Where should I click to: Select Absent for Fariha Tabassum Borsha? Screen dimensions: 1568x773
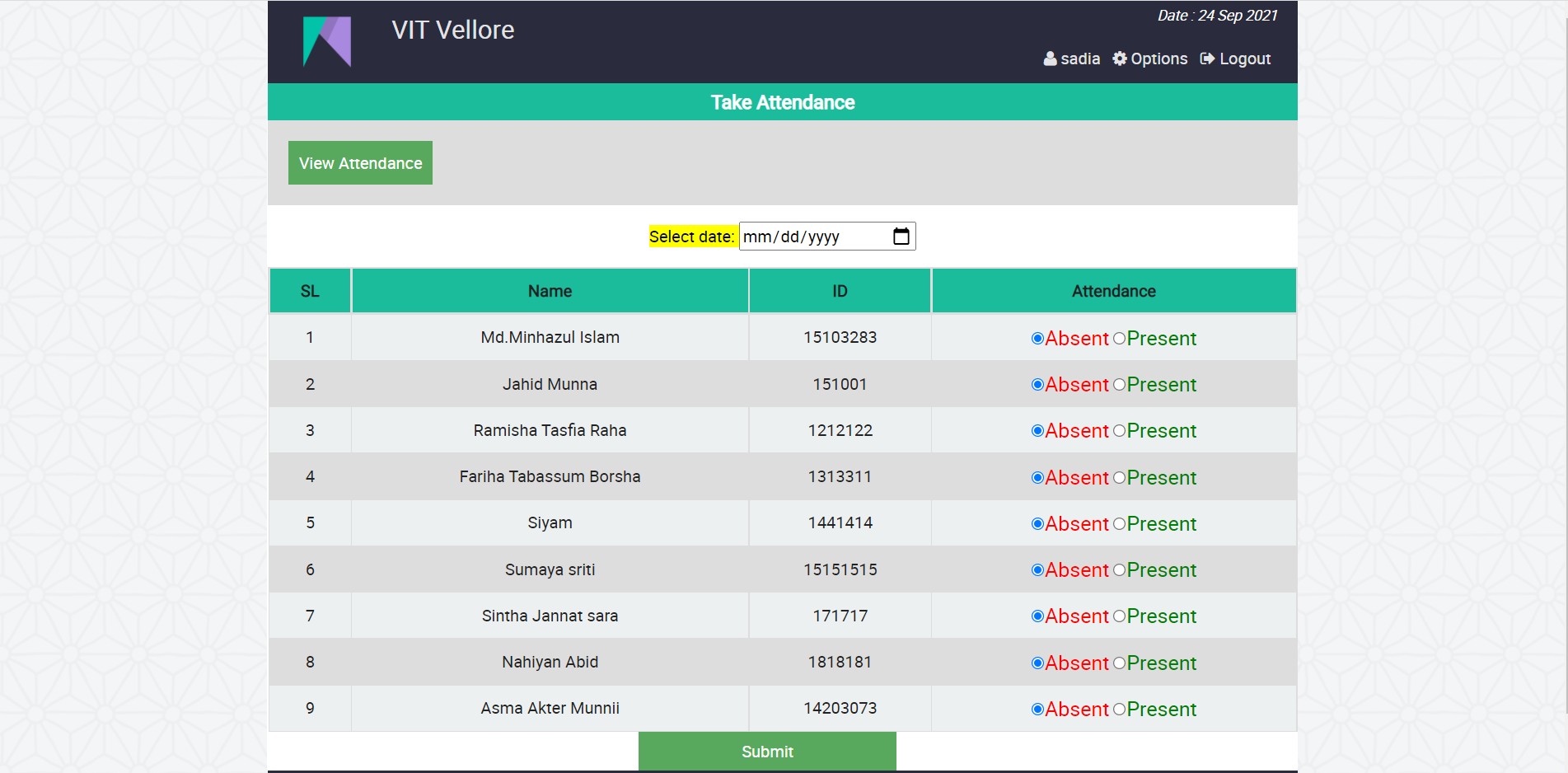click(1037, 478)
